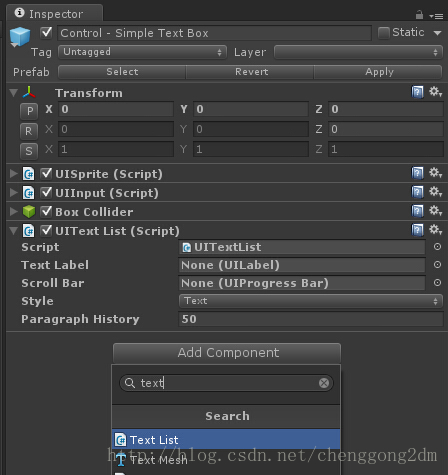448x475 pixels.
Task: Click the Prefab Revert button
Action: (250, 72)
